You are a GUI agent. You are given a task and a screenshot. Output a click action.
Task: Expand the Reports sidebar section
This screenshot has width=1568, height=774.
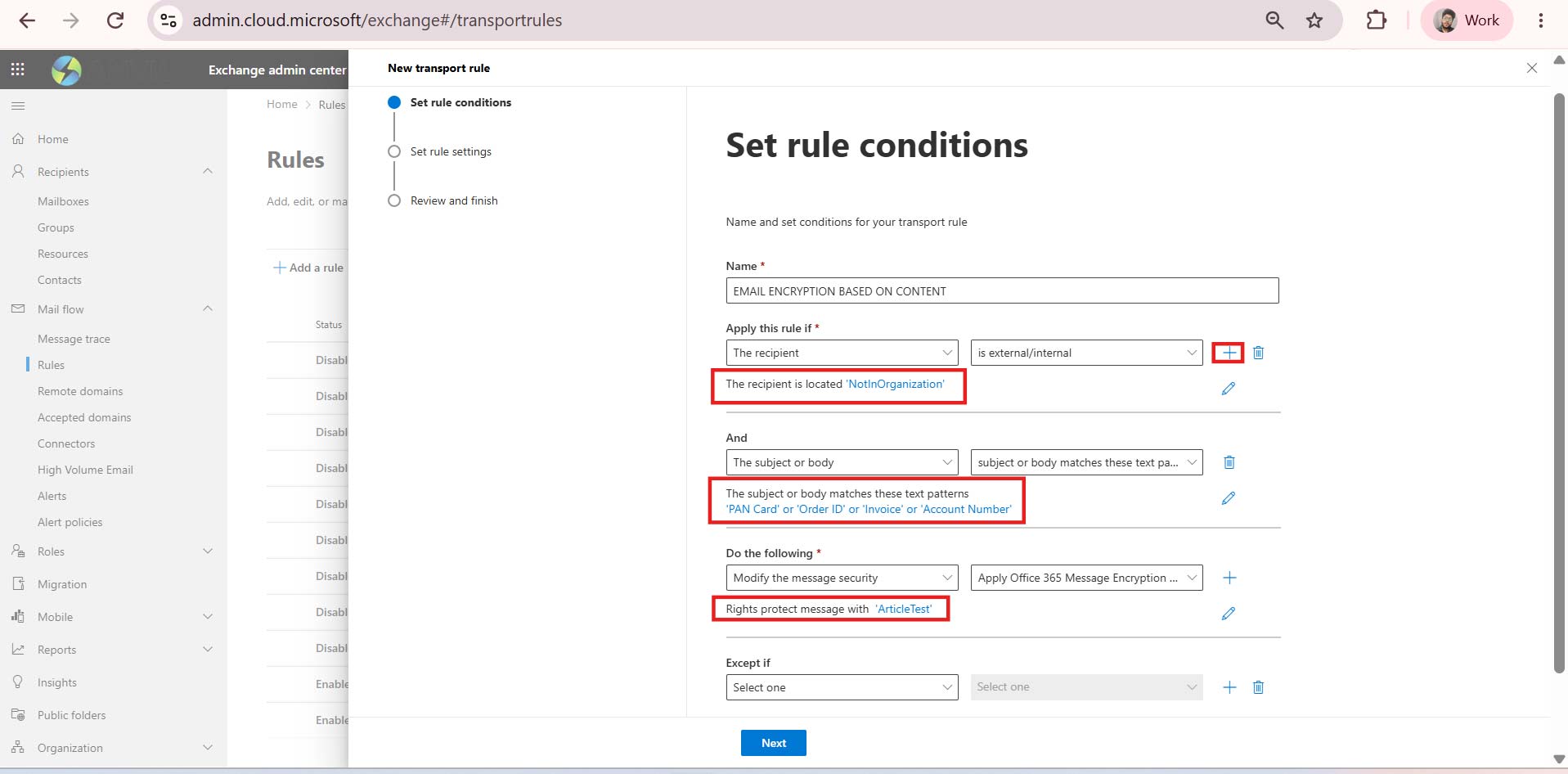(x=208, y=649)
